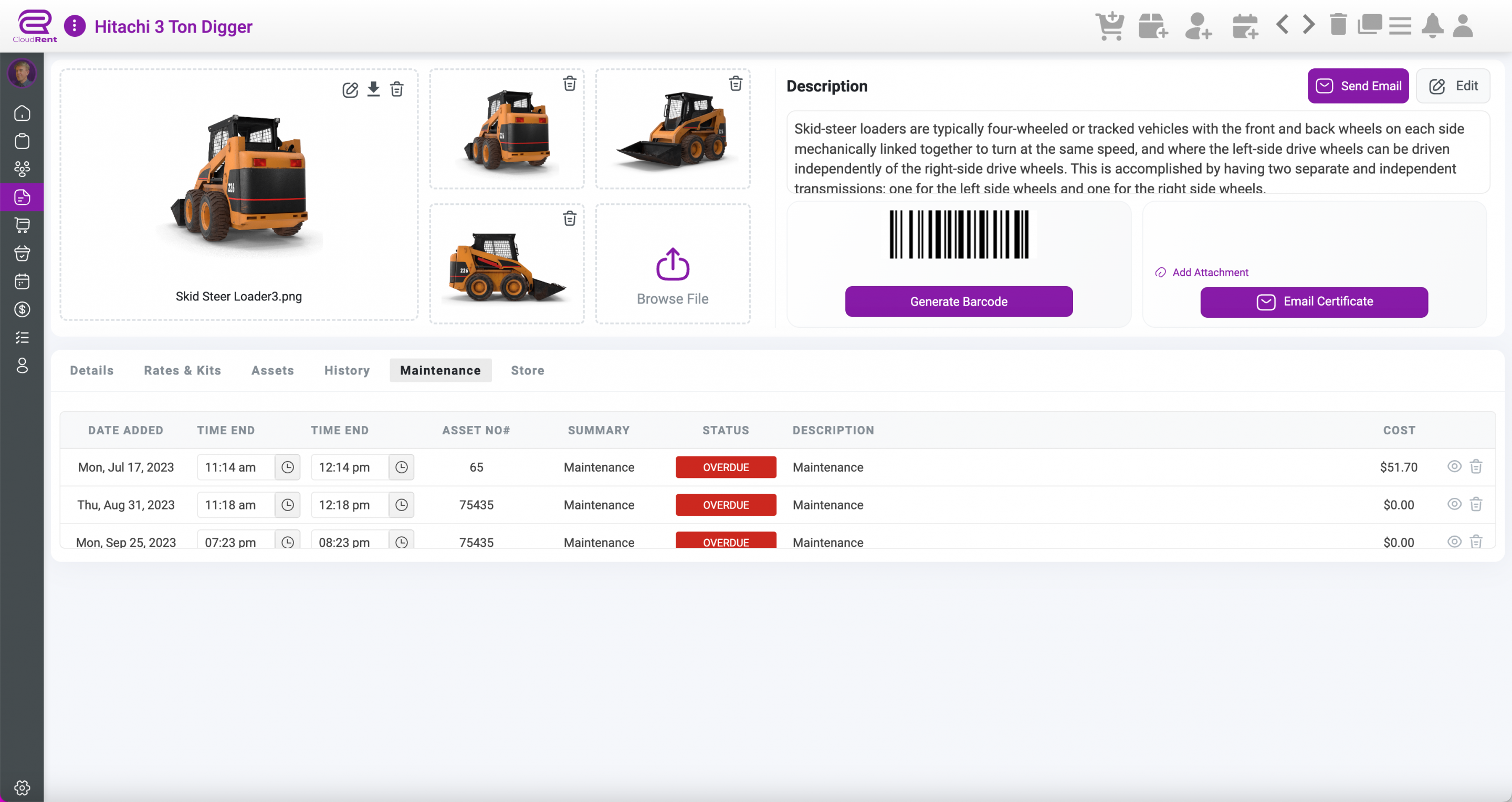Switch to the Details tab
1512x802 pixels.
[91, 370]
